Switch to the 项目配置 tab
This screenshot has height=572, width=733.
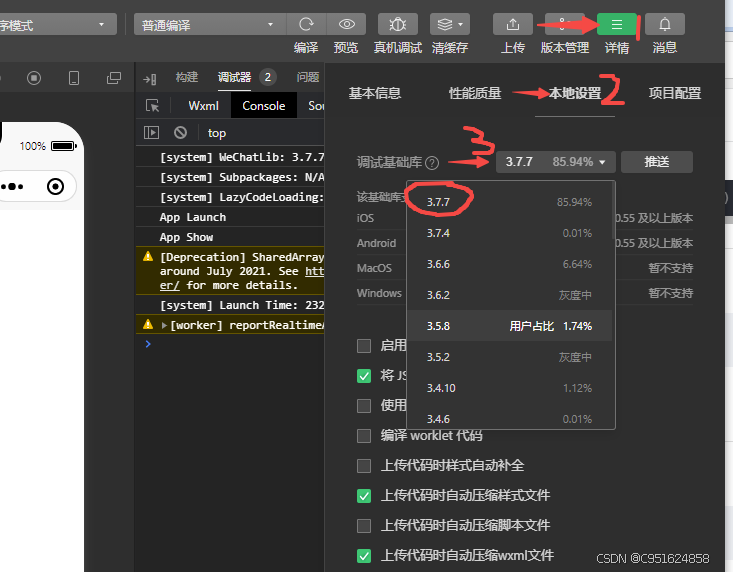675,93
